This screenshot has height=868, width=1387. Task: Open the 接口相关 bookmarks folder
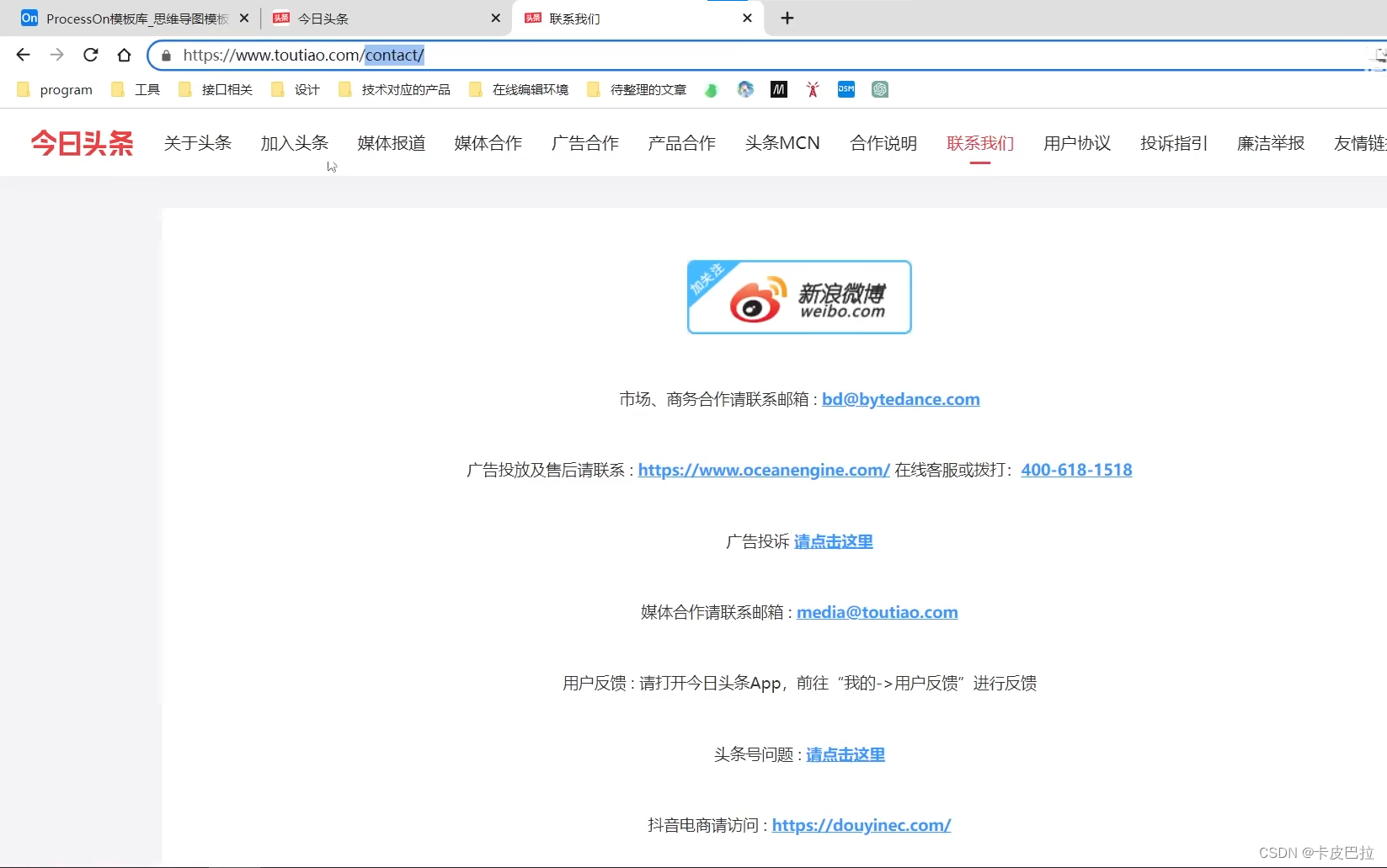pyautogui.click(x=216, y=89)
